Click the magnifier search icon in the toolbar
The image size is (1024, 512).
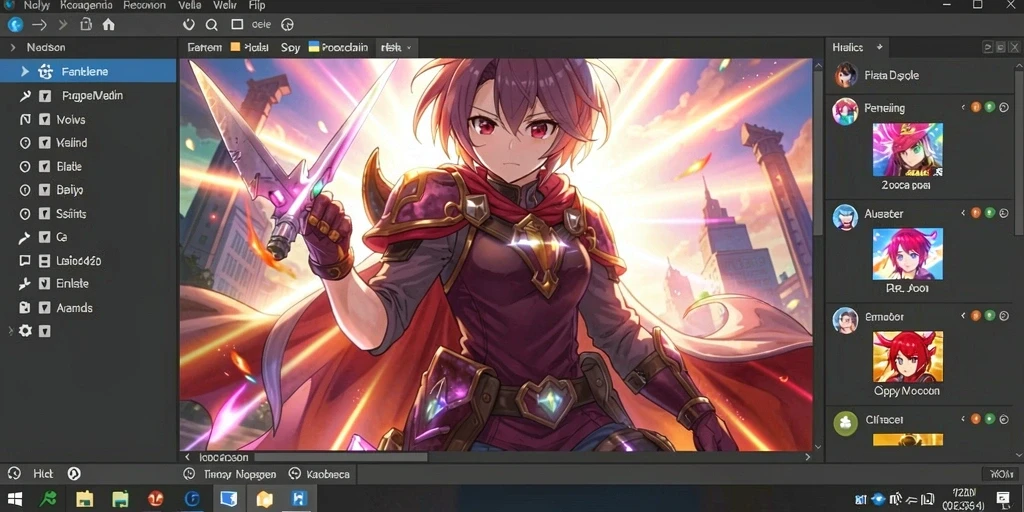tap(212, 25)
